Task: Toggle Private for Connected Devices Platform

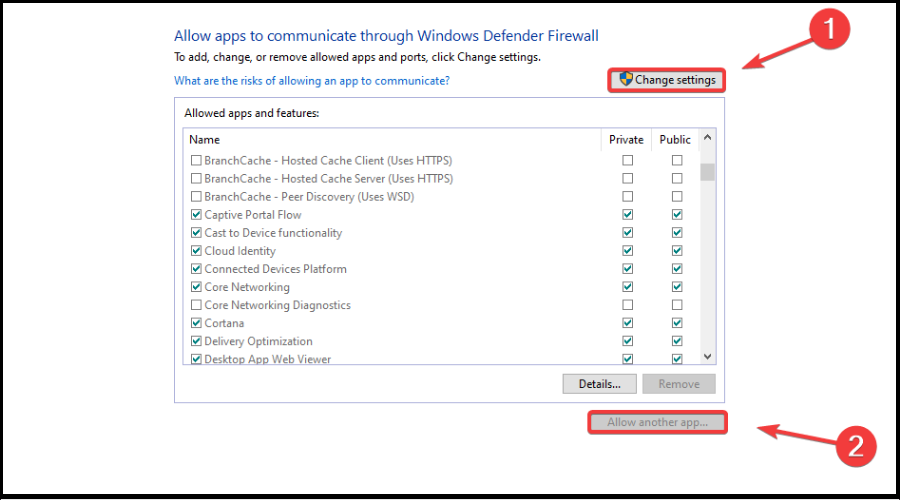Action: (x=627, y=269)
